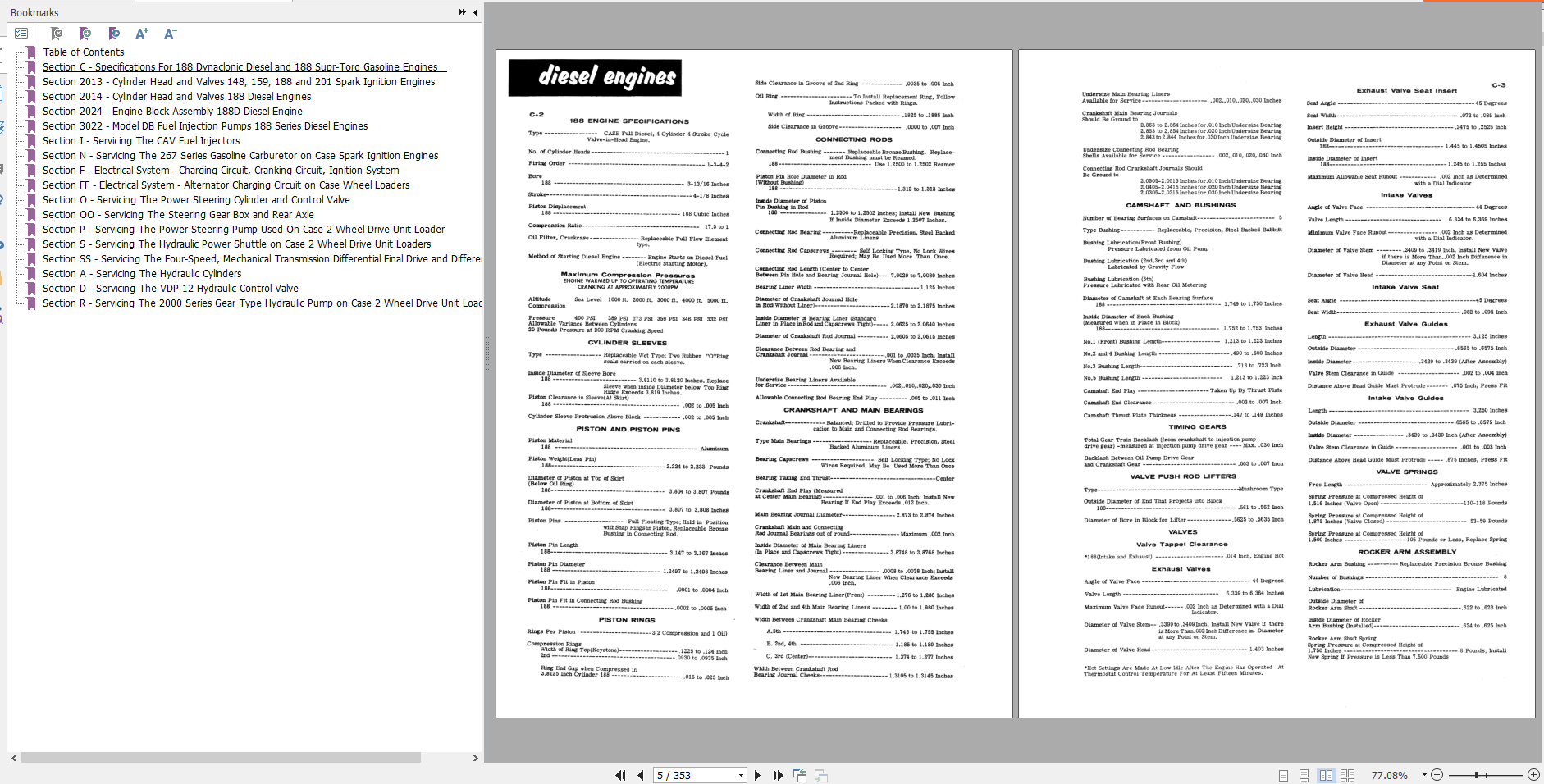Screen dimensions: 1544x784
Task: Click the 77.08% zoom value field
Action: (x=1390, y=775)
